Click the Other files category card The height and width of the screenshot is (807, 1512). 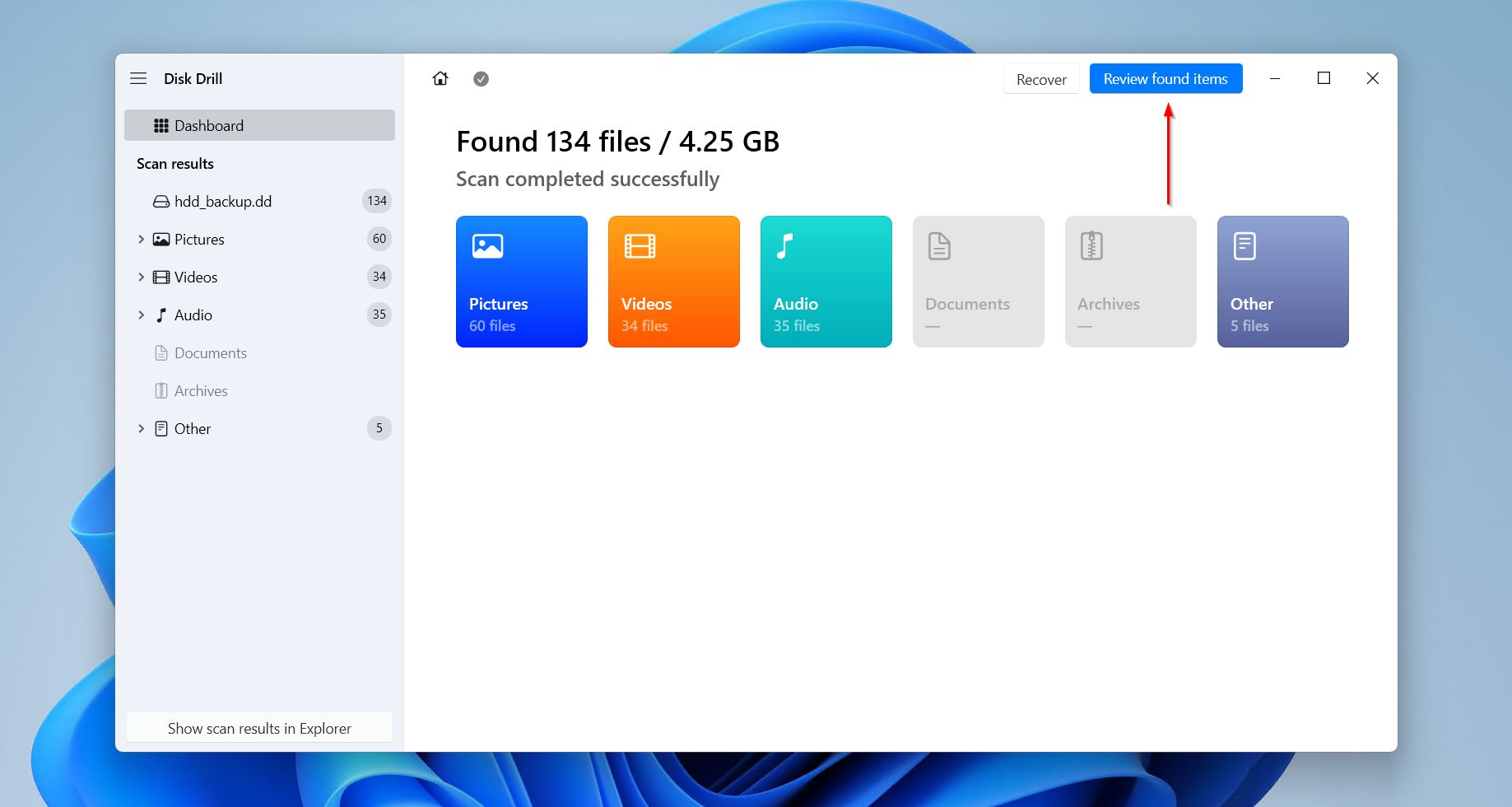click(x=1282, y=282)
